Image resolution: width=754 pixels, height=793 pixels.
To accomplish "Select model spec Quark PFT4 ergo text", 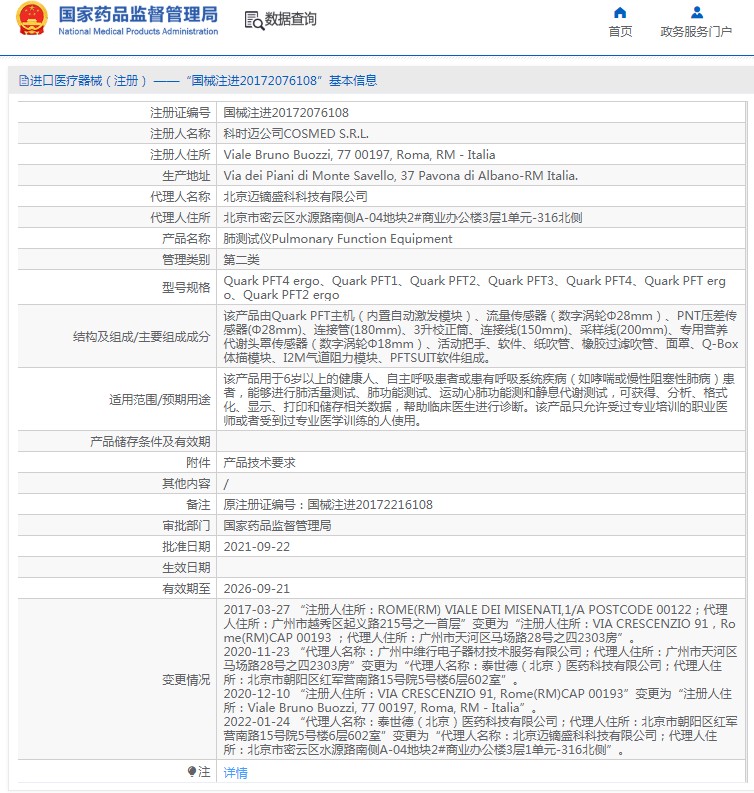I will tap(475, 287).
